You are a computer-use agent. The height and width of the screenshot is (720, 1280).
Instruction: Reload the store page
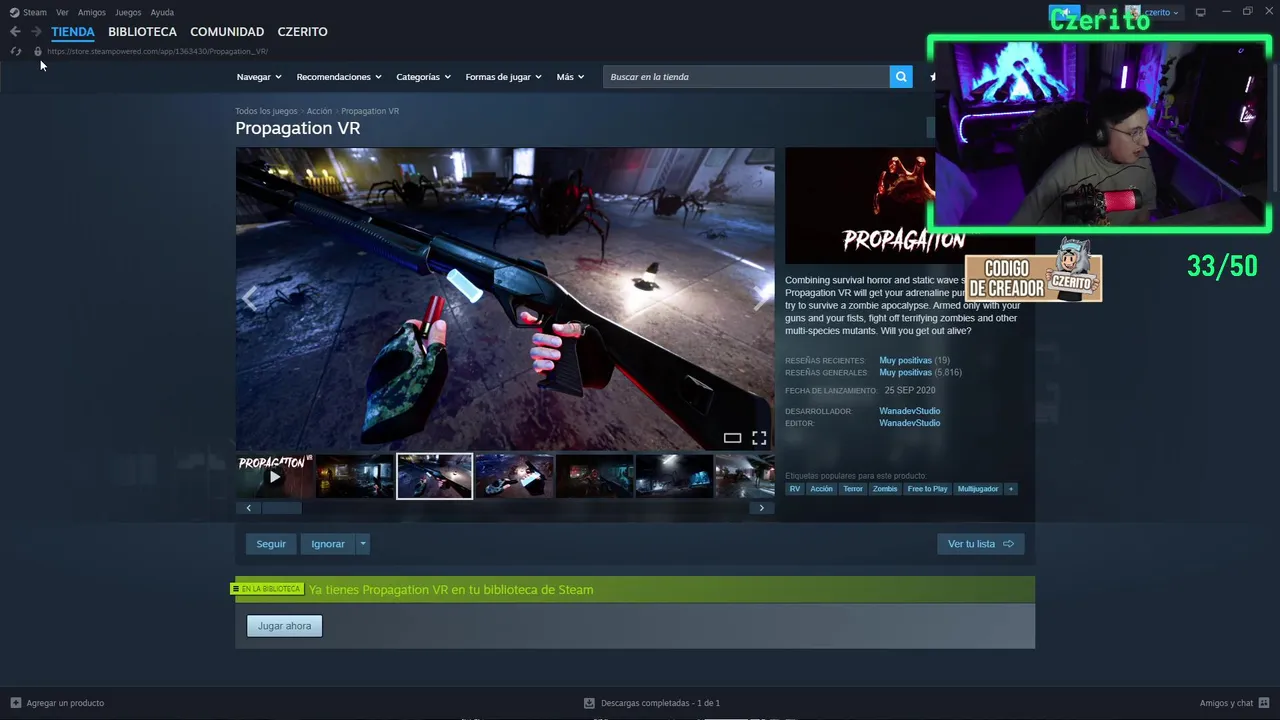pos(15,51)
